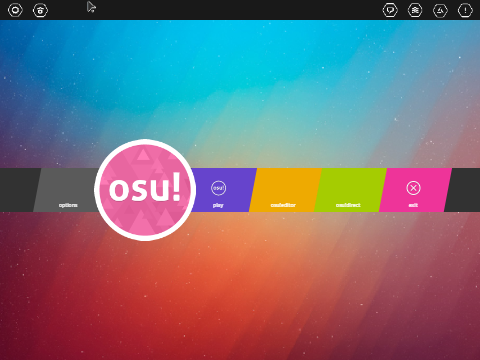Open the osu!direct button
This screenshot has height=360, width=480.
tap(350, 190)
